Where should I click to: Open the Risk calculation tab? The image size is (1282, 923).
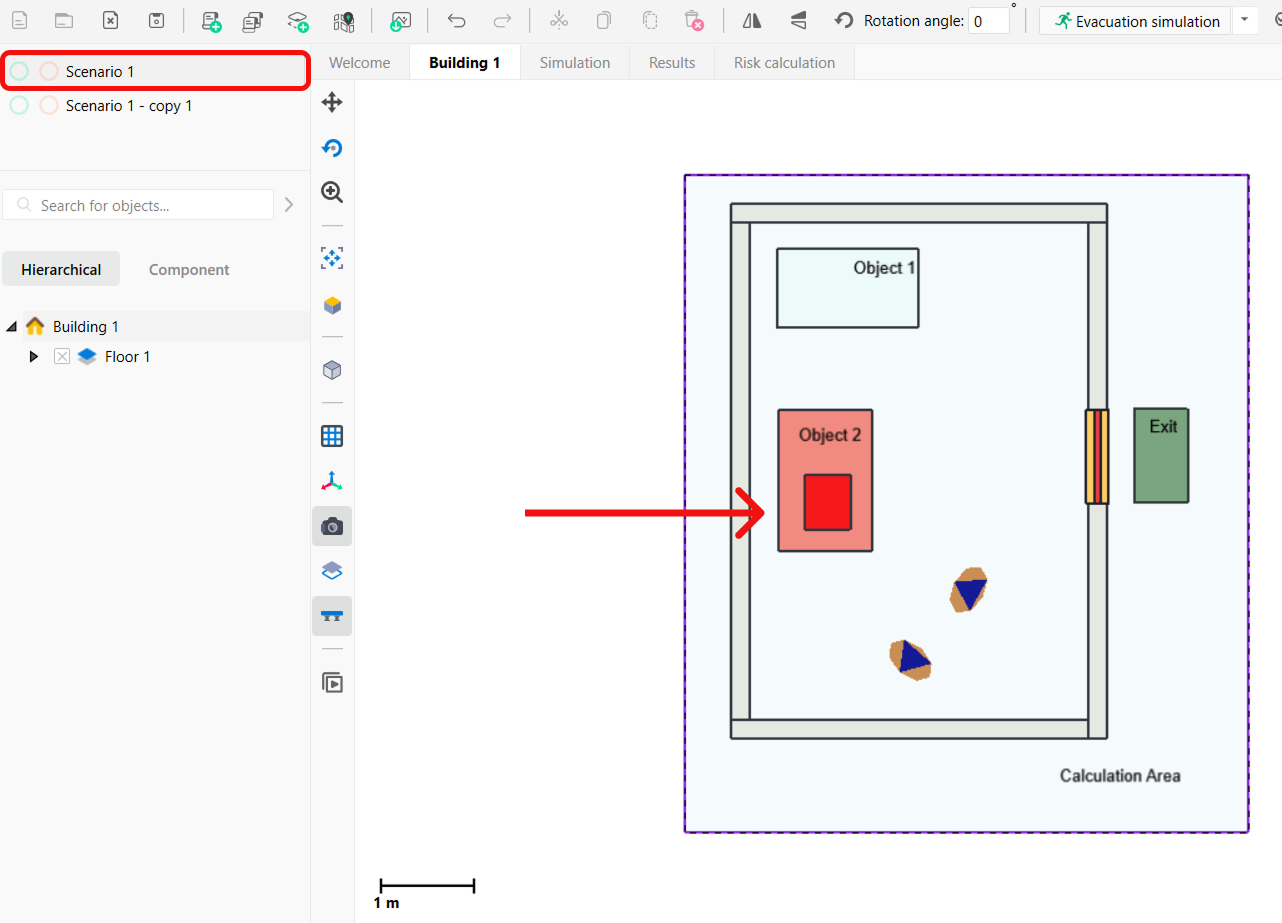coord(784,63)
